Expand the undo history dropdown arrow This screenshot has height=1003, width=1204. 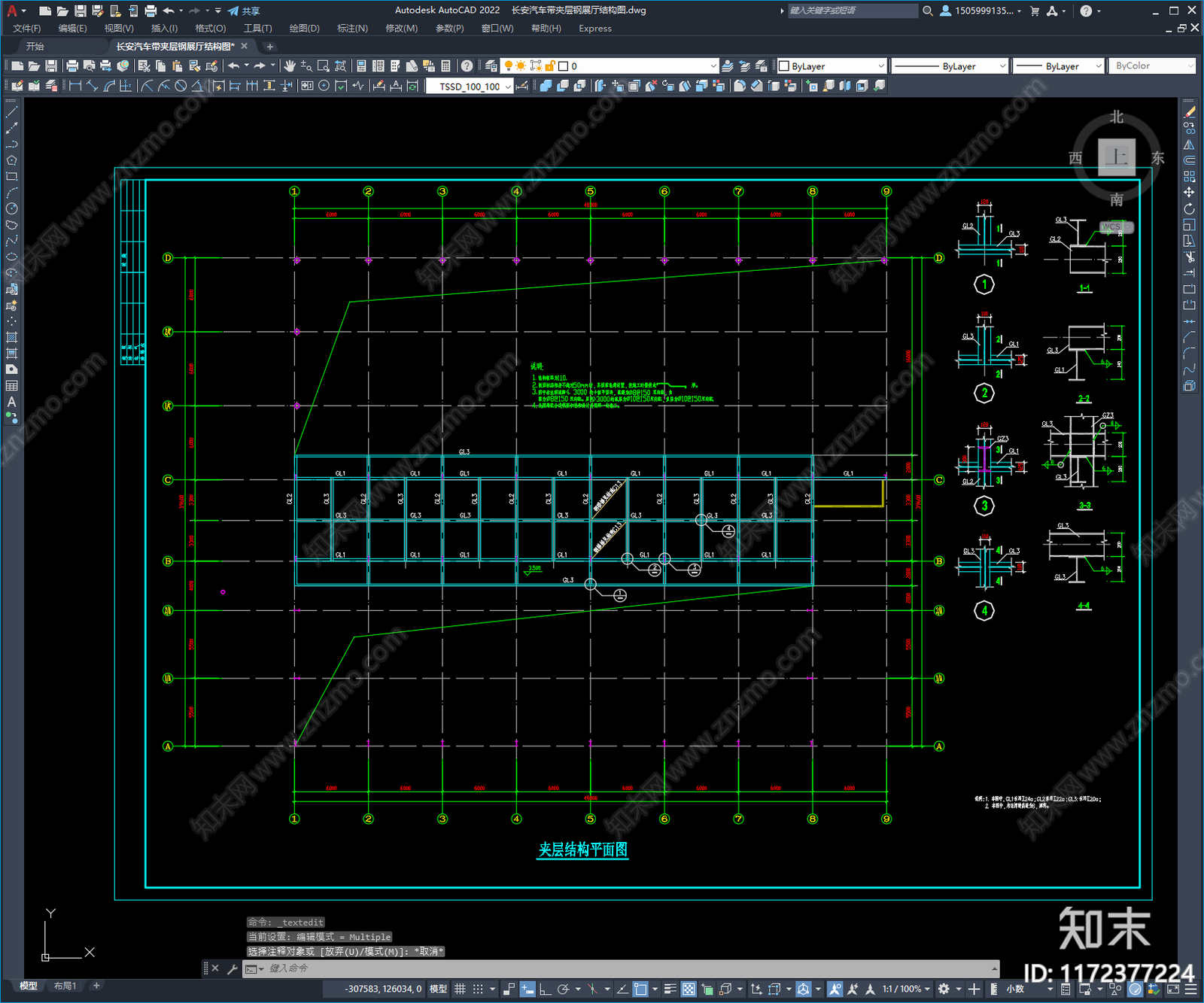pyautogui.click(x=246, y=66)
